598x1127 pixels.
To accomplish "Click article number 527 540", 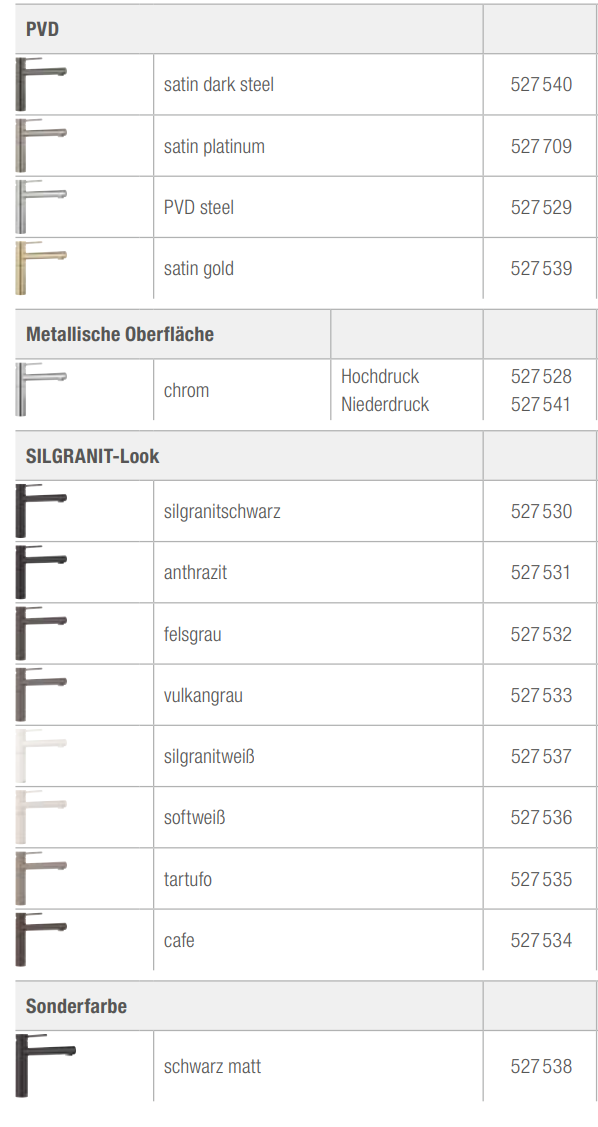I will pos(541,84).
